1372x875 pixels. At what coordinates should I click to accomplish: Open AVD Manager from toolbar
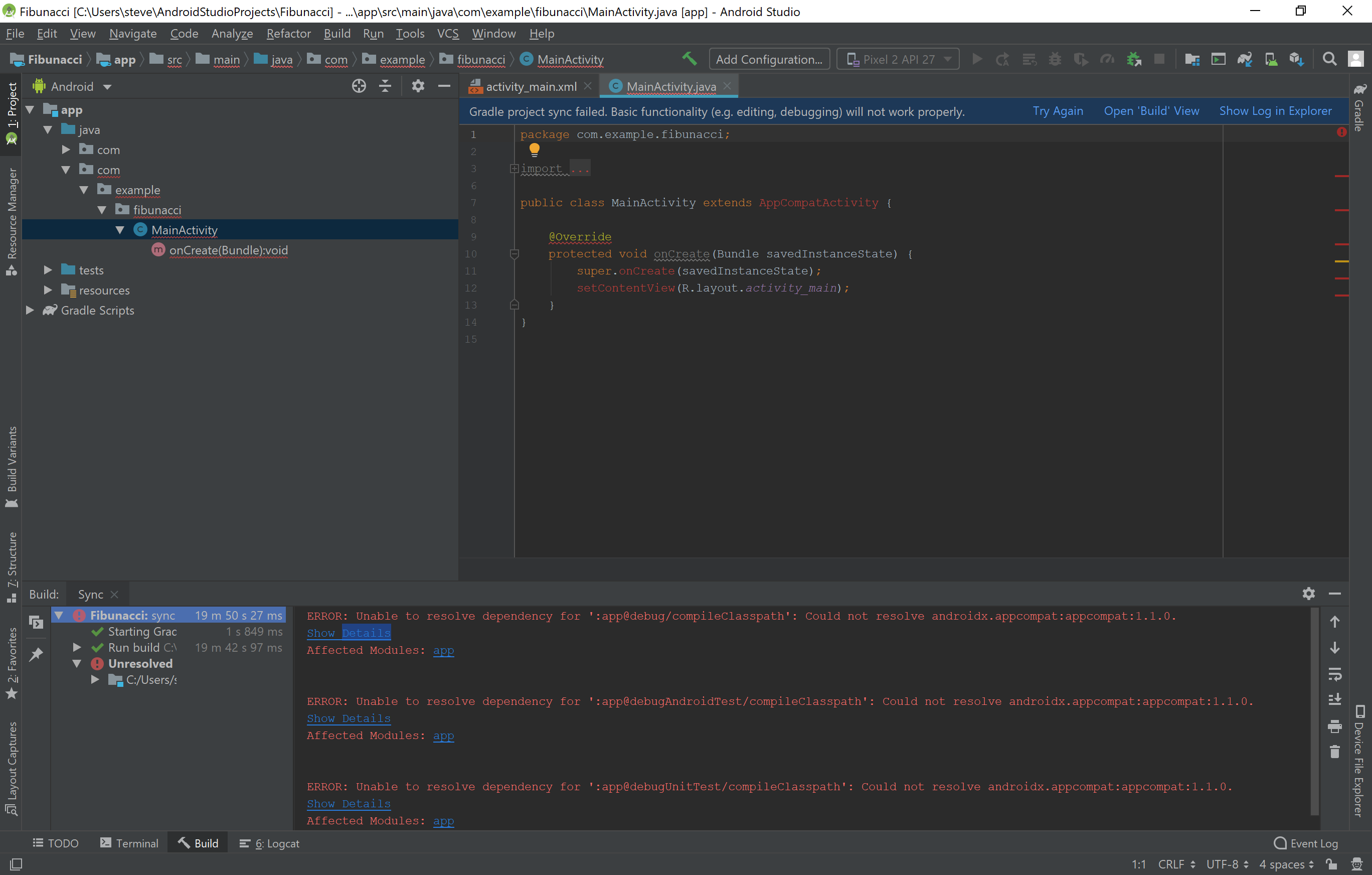click(x=1271, y=59)
